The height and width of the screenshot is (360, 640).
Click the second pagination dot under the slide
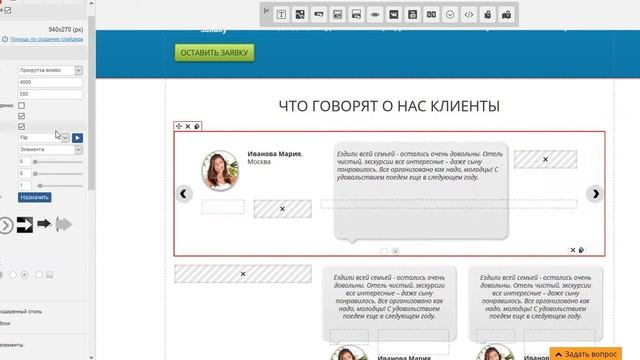[395, 251]
